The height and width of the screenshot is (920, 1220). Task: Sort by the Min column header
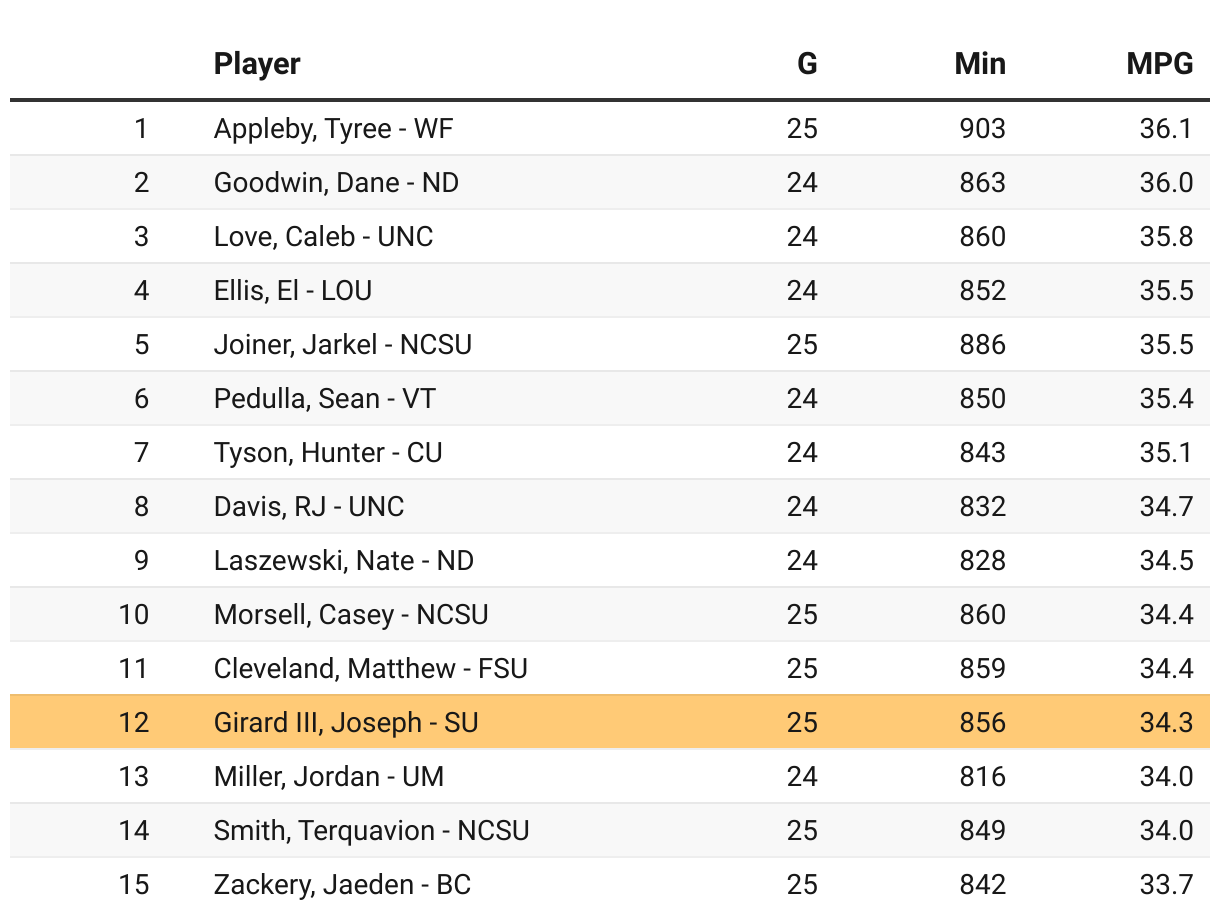click(x=979, y=64)
